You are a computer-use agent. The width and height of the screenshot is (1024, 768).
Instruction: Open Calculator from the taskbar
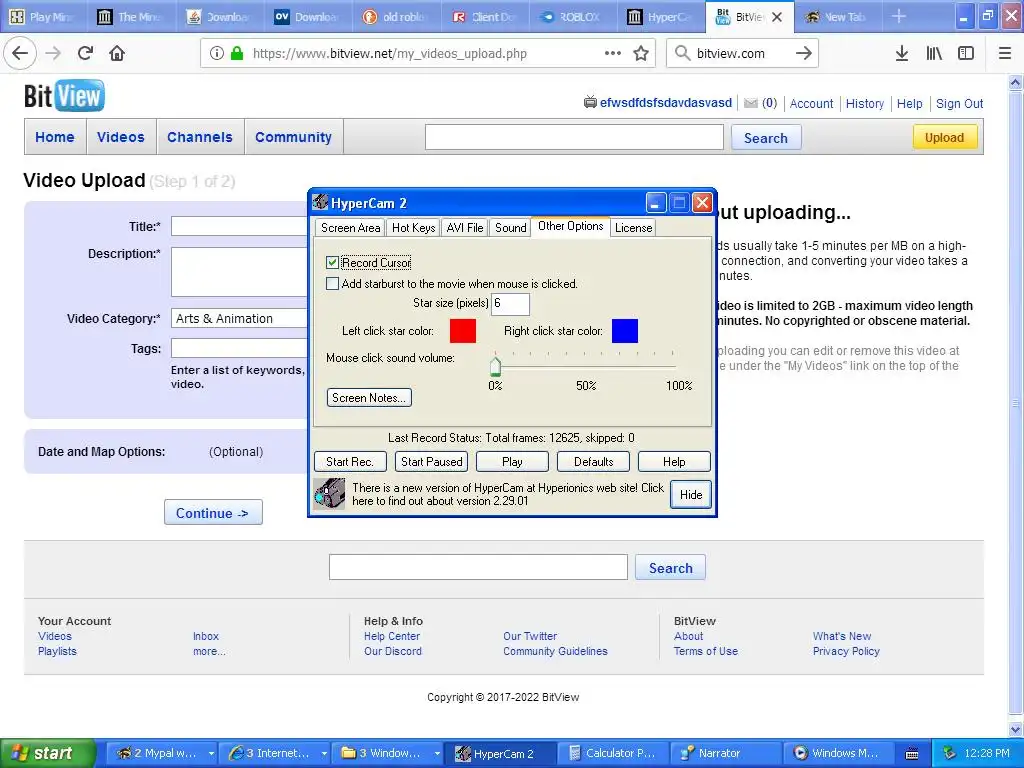click(x=613, y=754)
